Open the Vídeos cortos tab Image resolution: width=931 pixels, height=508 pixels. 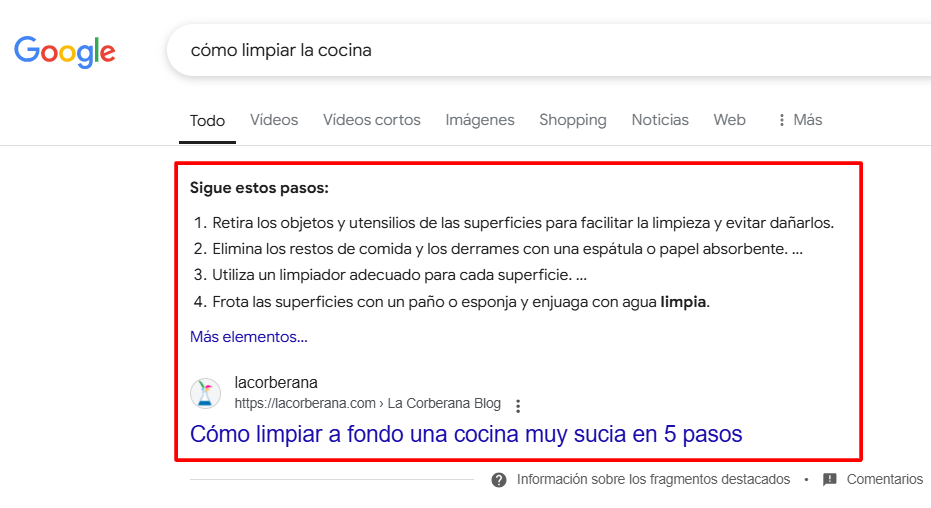(372, 120)
